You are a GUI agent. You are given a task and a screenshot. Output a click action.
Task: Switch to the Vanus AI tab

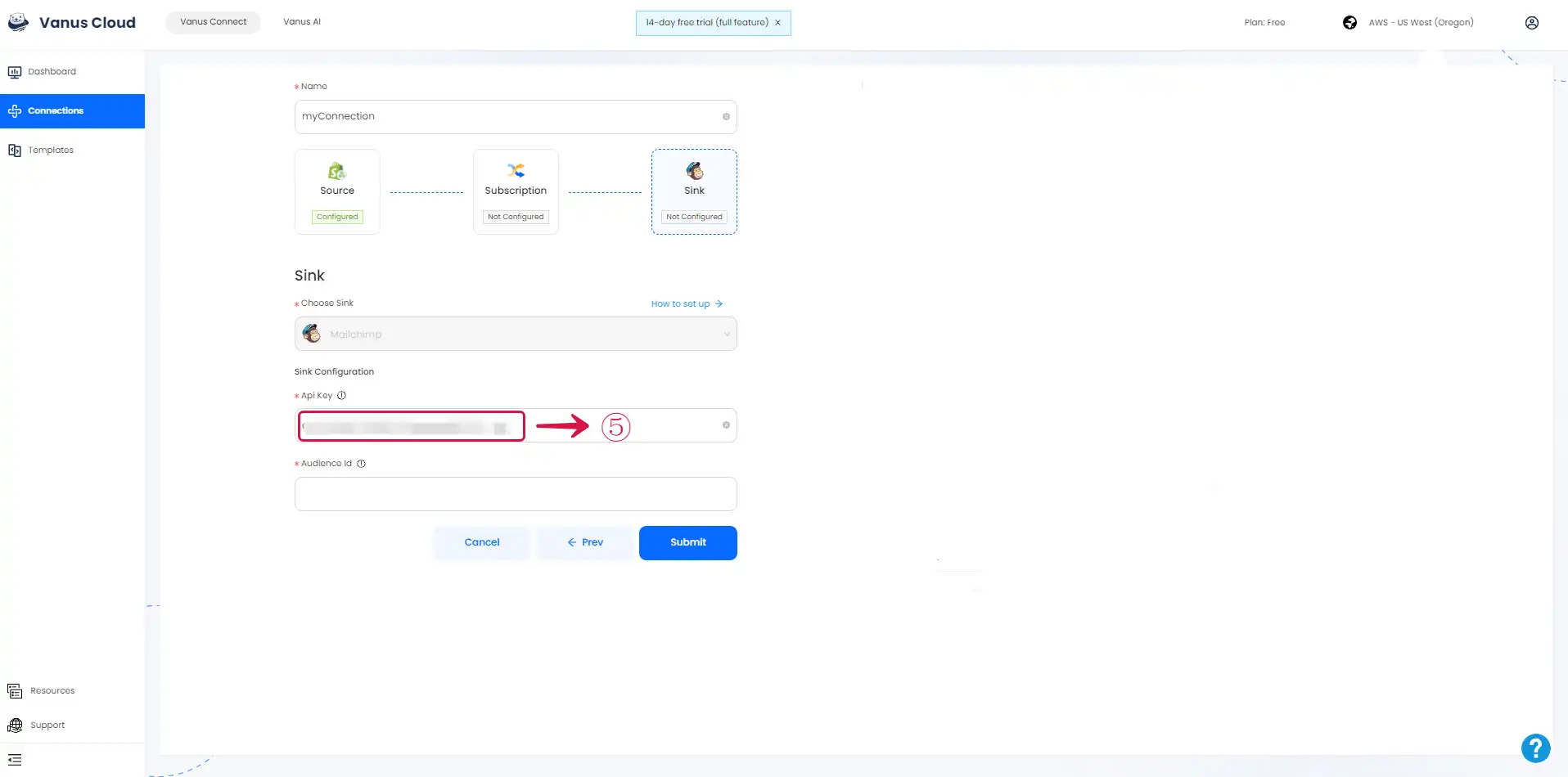coord(302,22)
